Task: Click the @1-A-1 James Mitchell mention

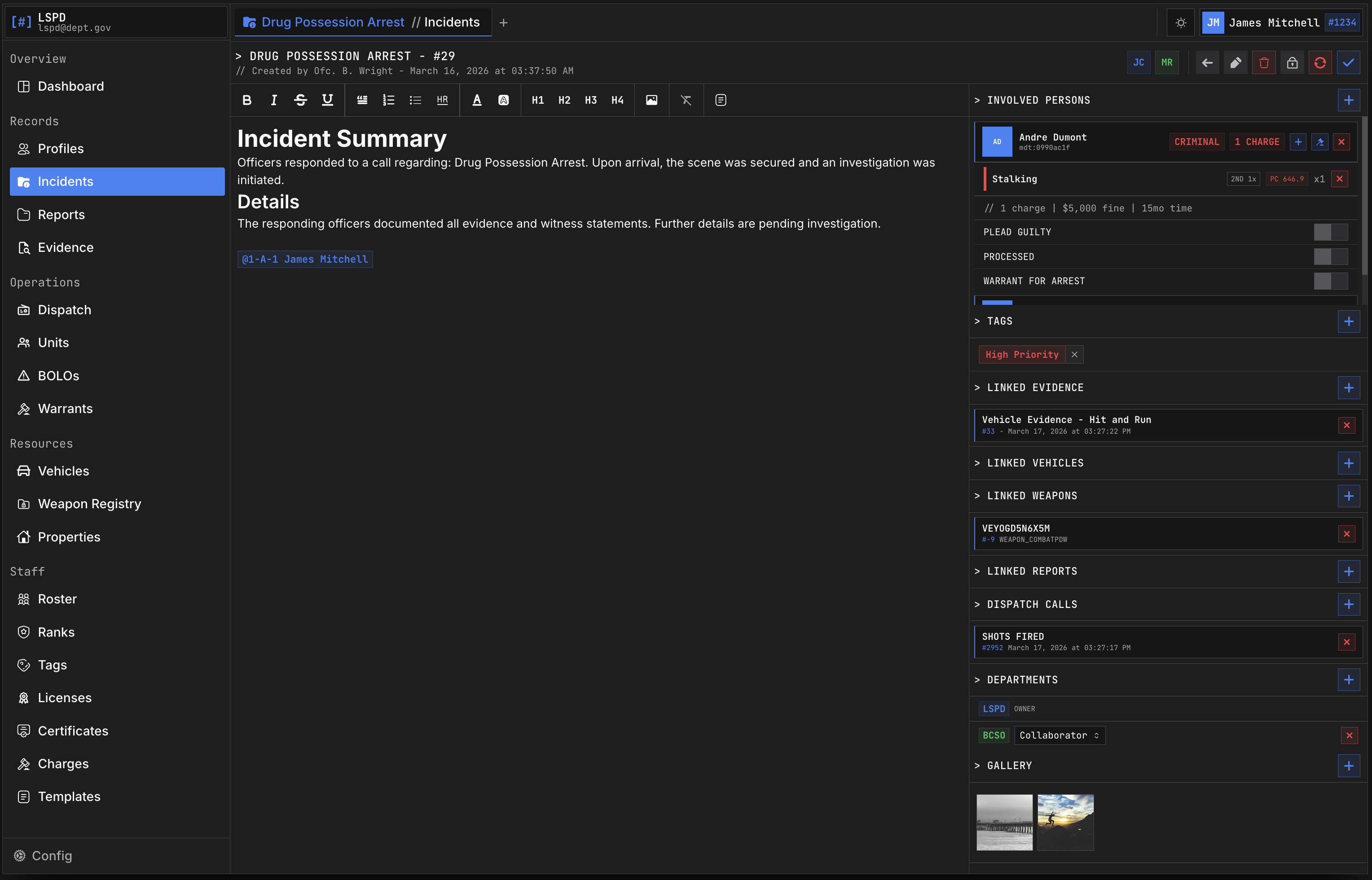Action: point(305,260)
